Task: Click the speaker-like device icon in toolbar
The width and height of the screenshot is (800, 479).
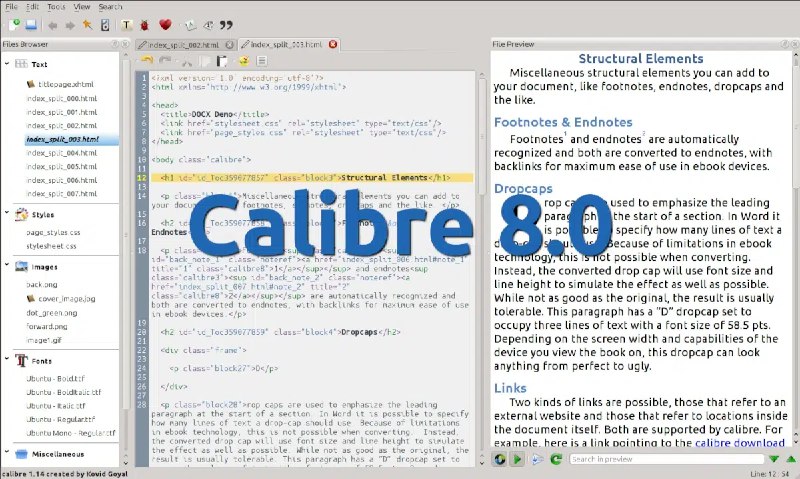Action: click(x=105, y=24)
